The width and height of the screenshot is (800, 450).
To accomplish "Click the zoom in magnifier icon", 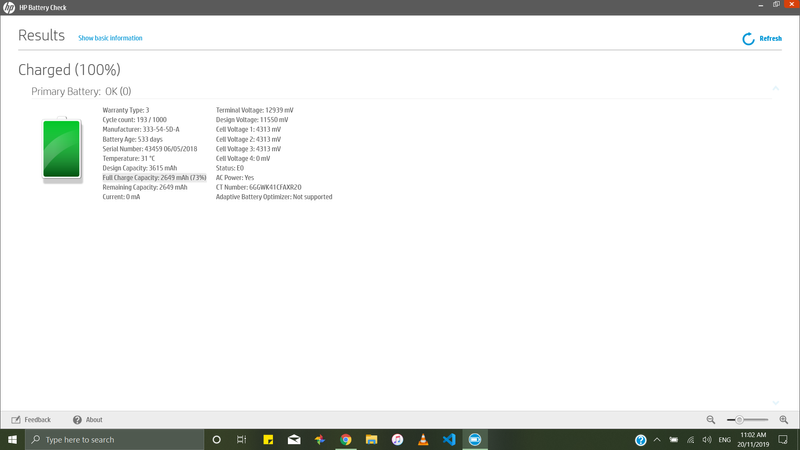I will (784, 420).
